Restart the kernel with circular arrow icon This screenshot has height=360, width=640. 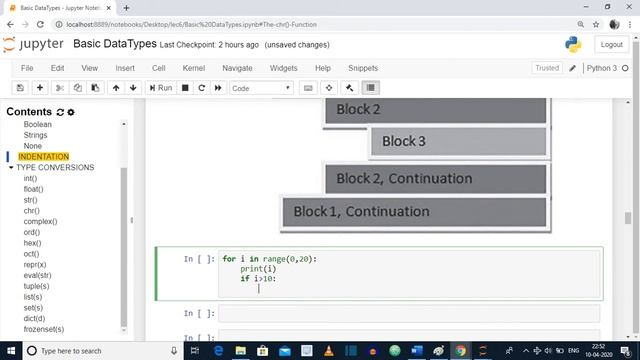[202, 88]
